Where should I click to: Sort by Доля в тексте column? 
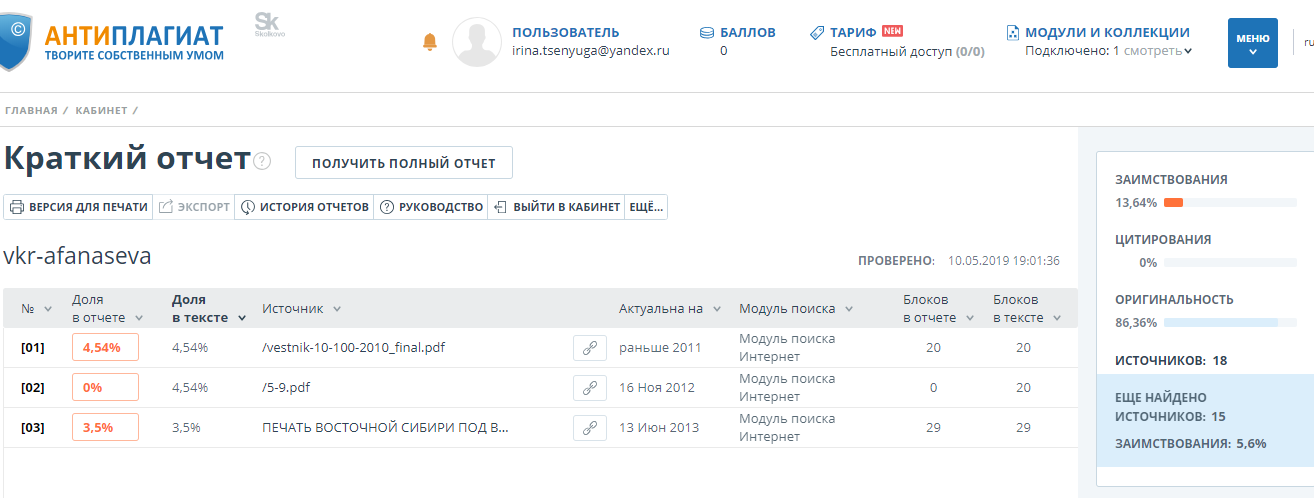point(208,308)
